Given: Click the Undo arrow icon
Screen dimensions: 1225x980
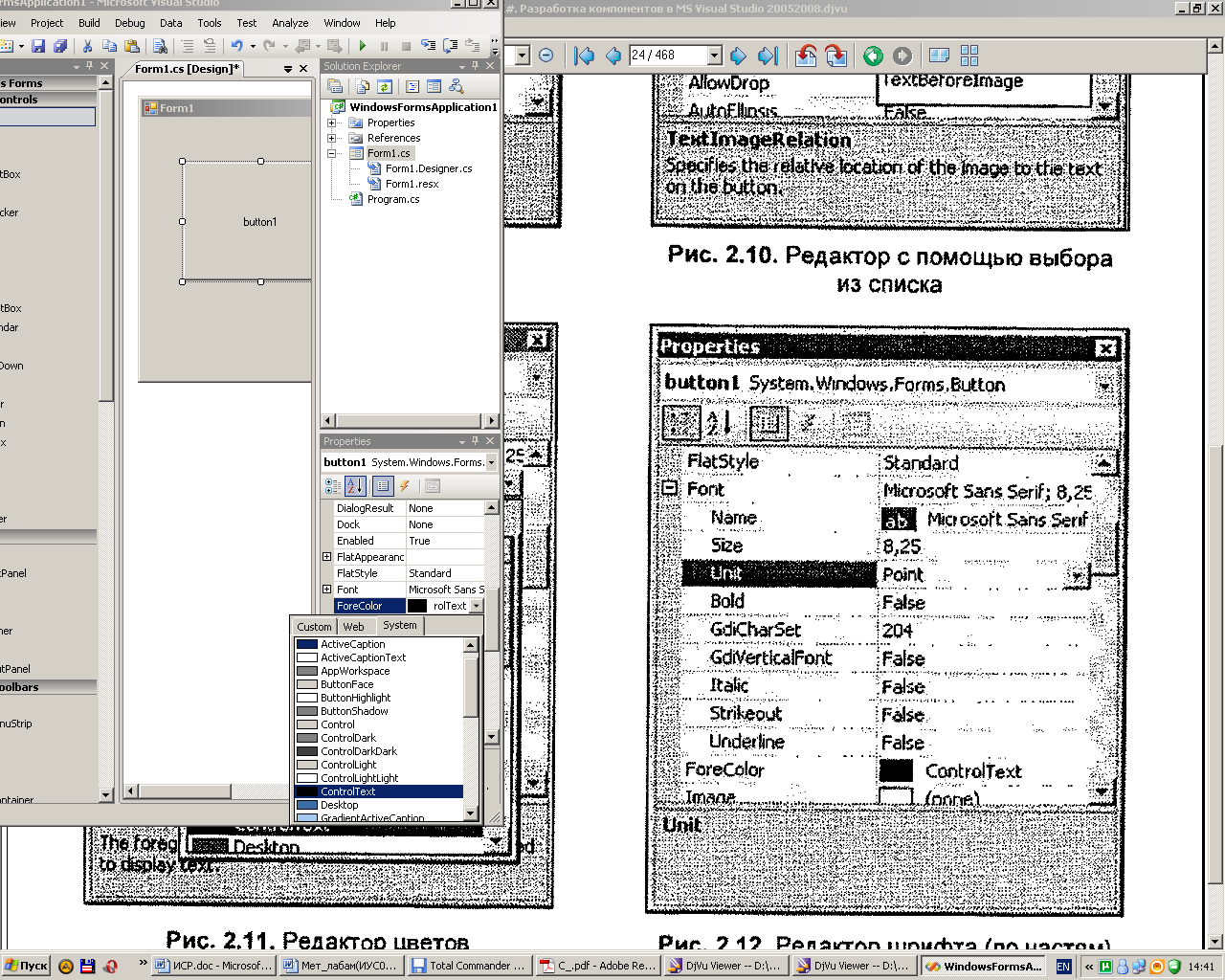Looking at the screenshot, I should click(x=236, y=46).
